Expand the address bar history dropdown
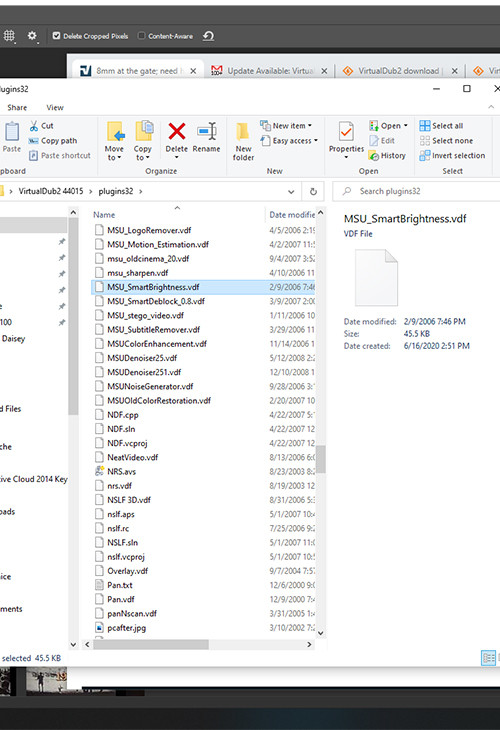 pos(291,191)
